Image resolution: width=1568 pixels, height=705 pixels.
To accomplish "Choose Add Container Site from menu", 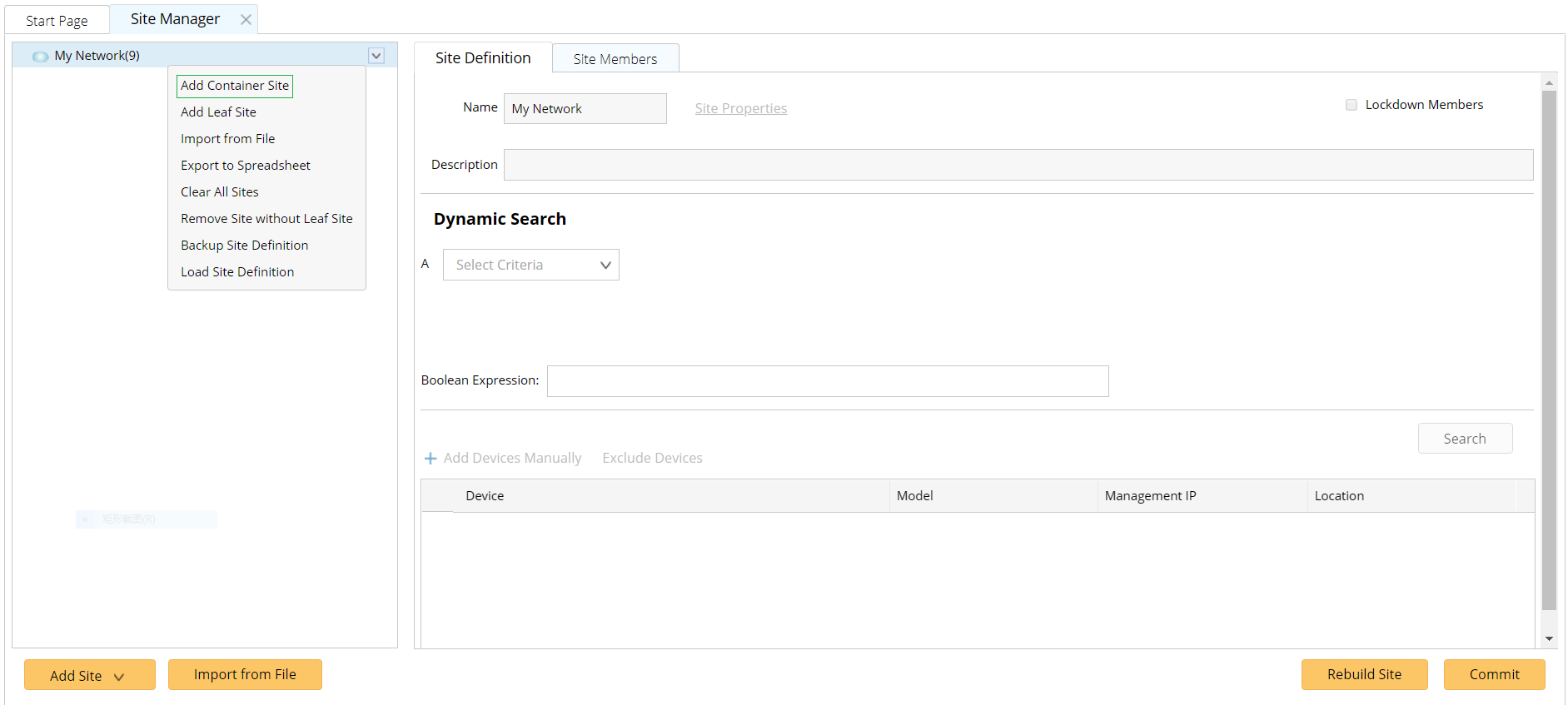I will point(235,86).
